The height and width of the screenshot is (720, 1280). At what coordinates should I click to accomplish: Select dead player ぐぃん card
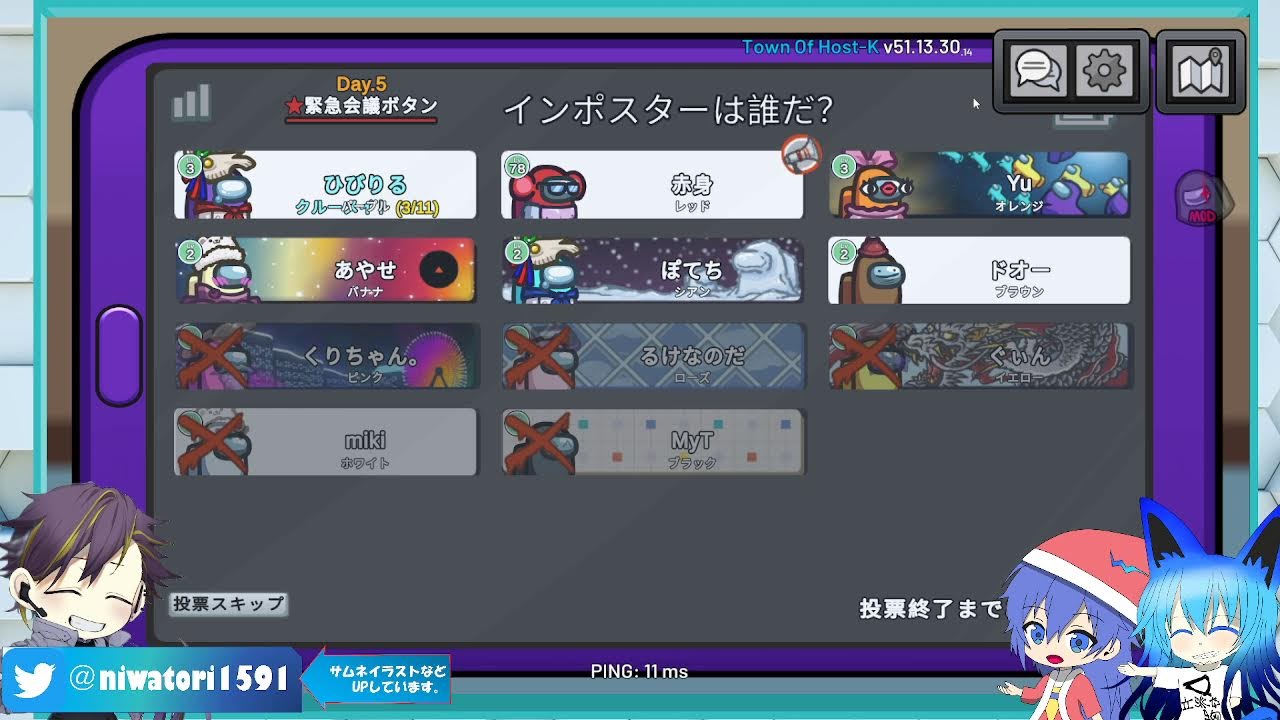coord(979,356)
